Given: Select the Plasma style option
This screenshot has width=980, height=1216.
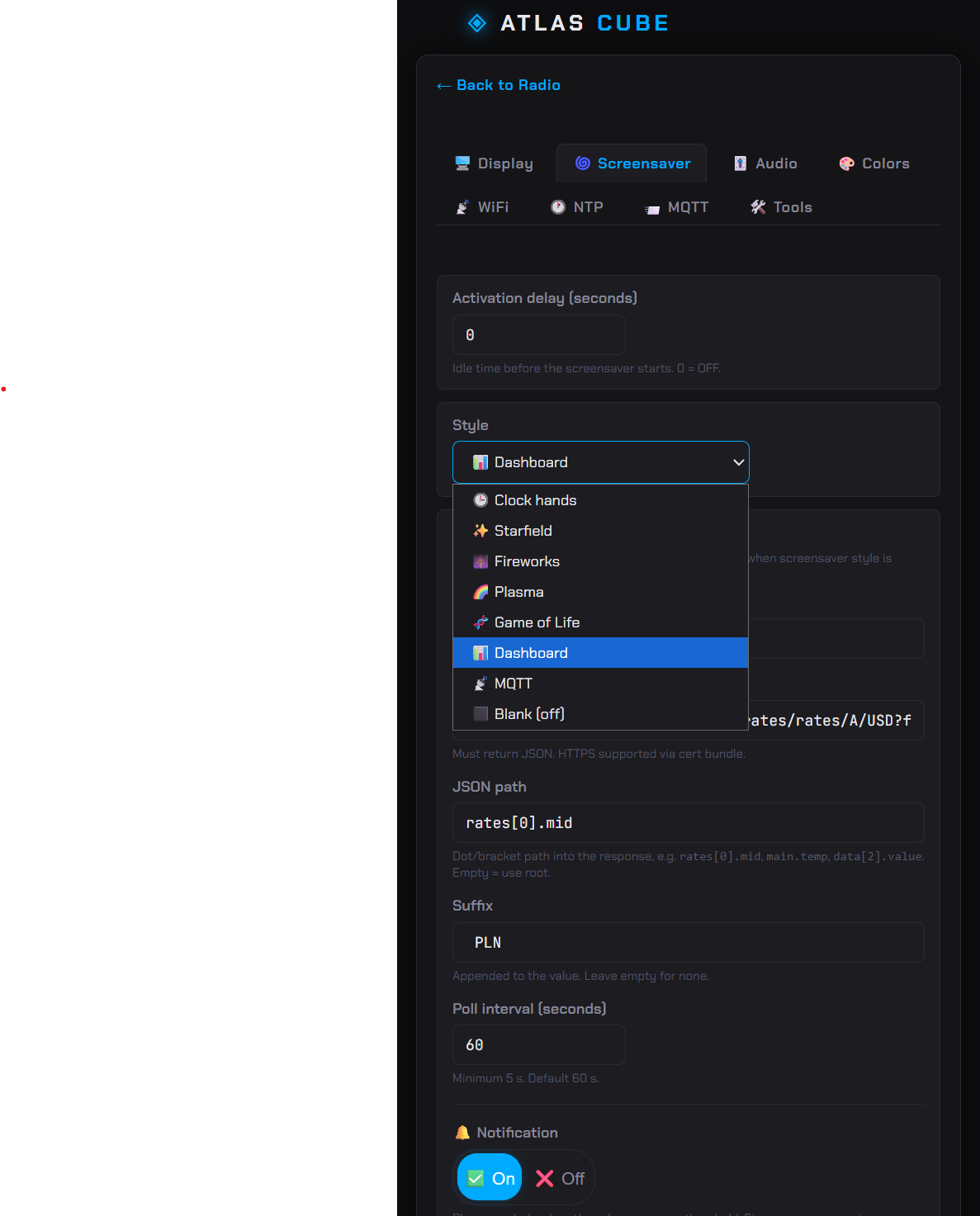Looking at the screenshot, I should (600, 592).
